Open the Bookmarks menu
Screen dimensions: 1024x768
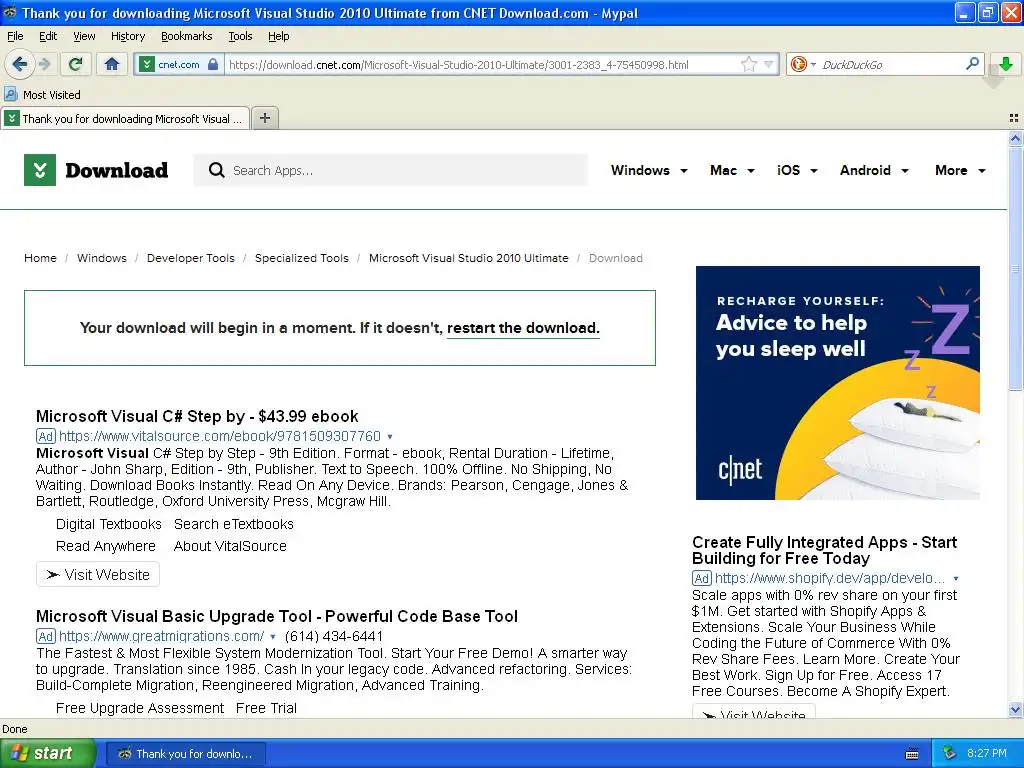[187, 36]
